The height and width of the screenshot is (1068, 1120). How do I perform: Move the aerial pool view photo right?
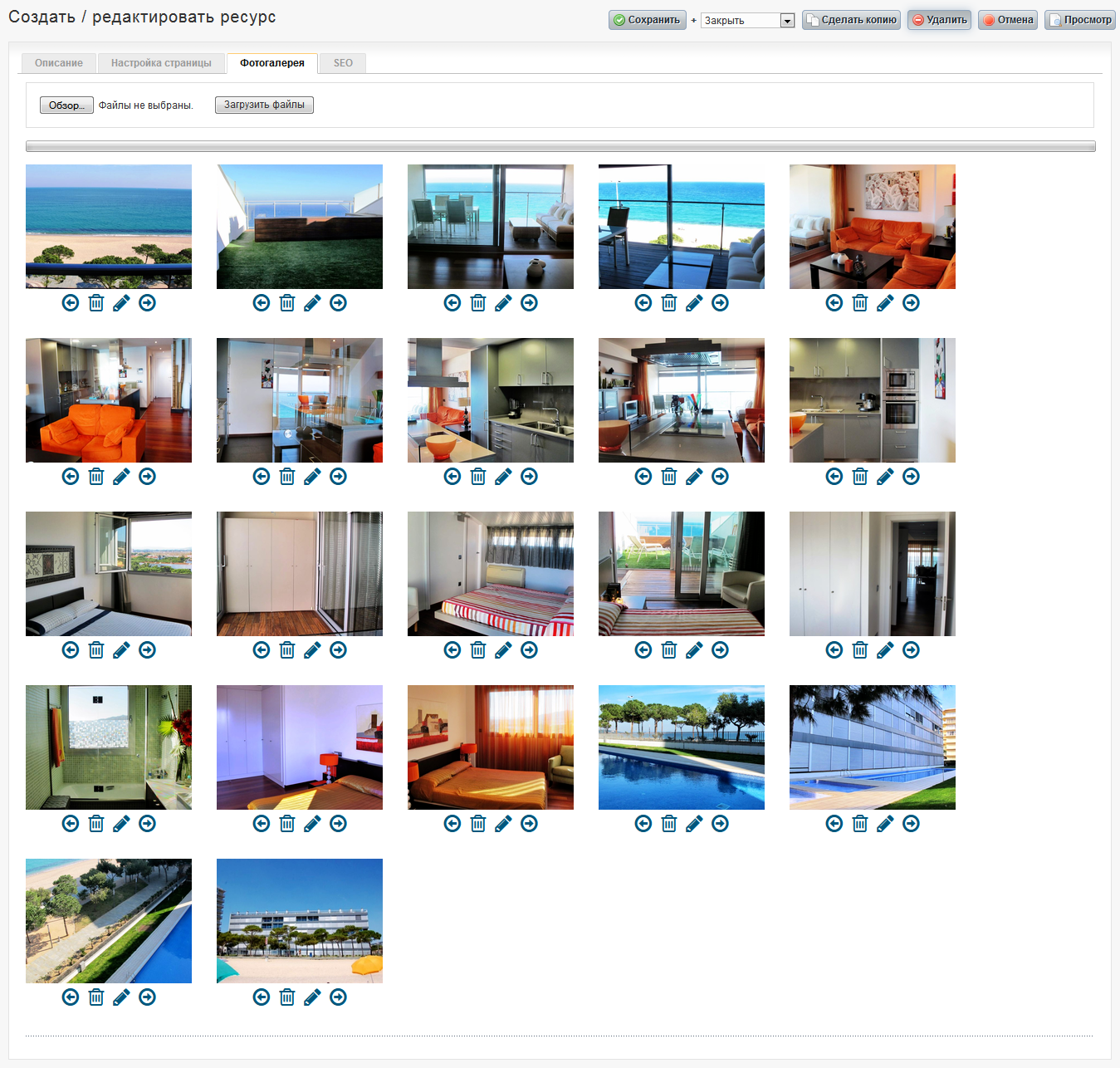coord(147,997)
